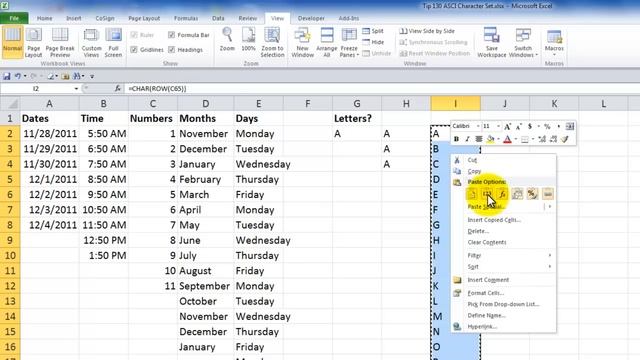The height and width of the screenshot is (360, 640).
Task: Select the whole sheet with corner button
Action: 10,104
